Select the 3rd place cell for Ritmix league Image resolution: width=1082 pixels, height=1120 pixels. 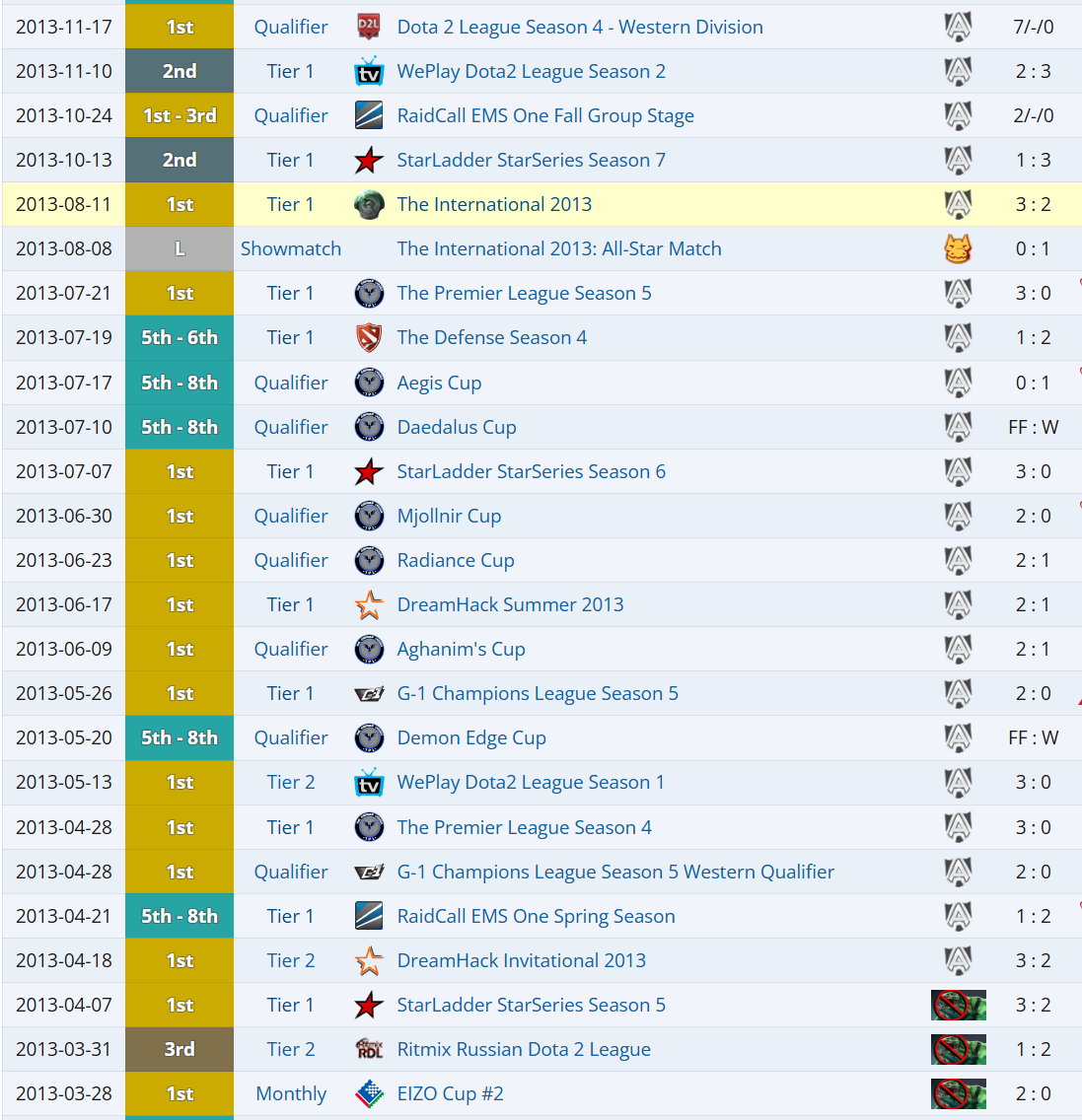tap(180, 1049)
